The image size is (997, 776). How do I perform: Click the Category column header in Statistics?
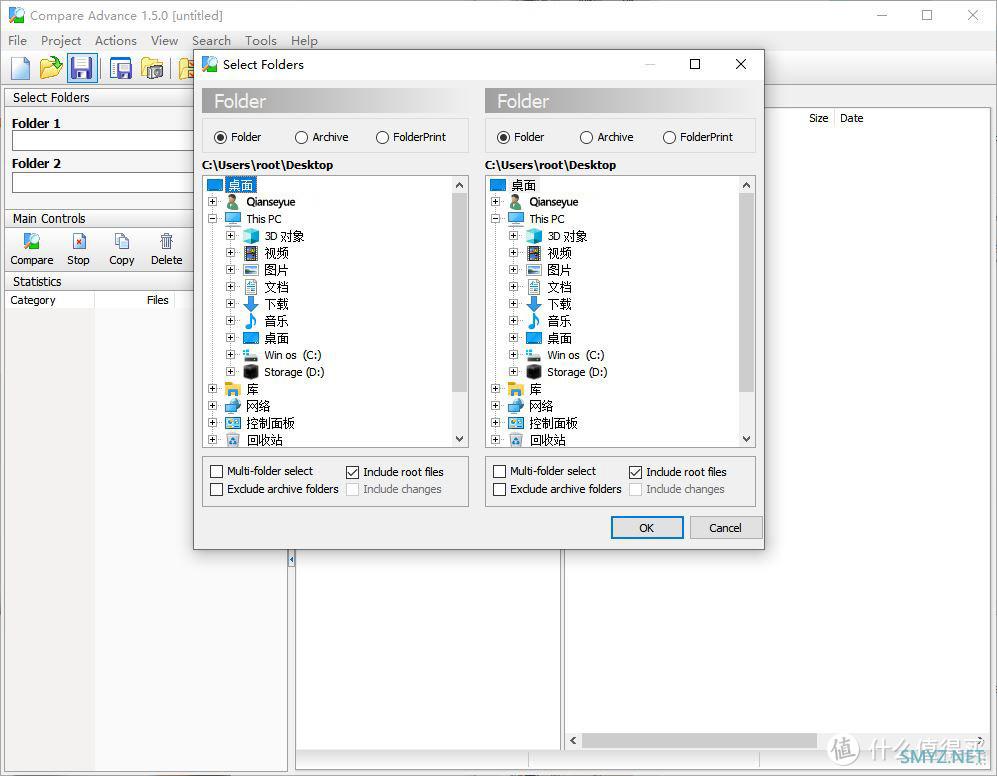32,300
